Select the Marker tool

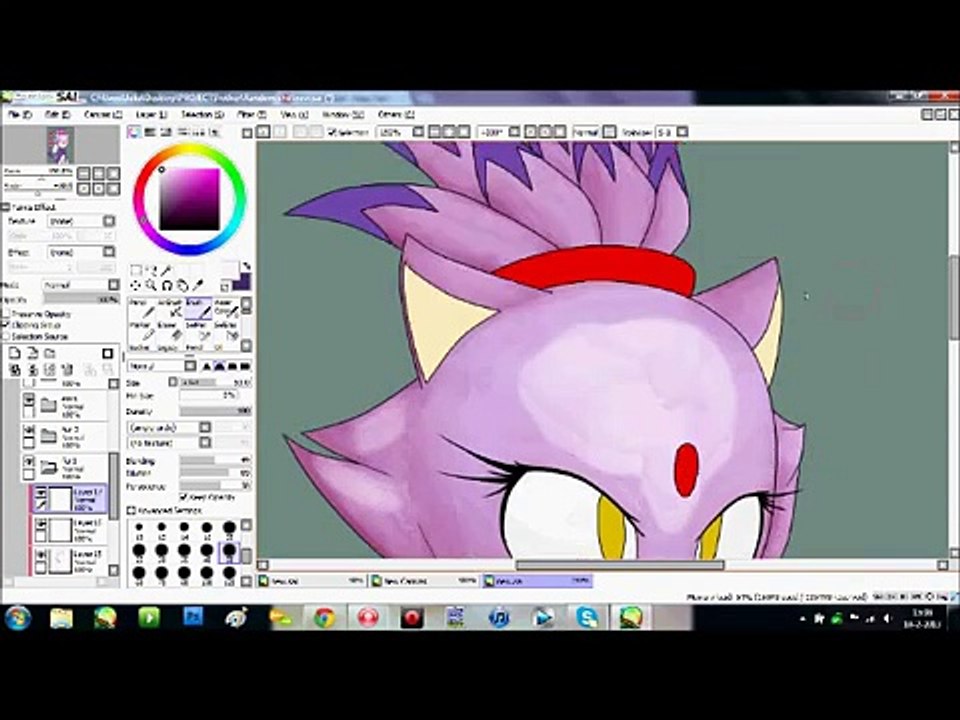point(143,332)
